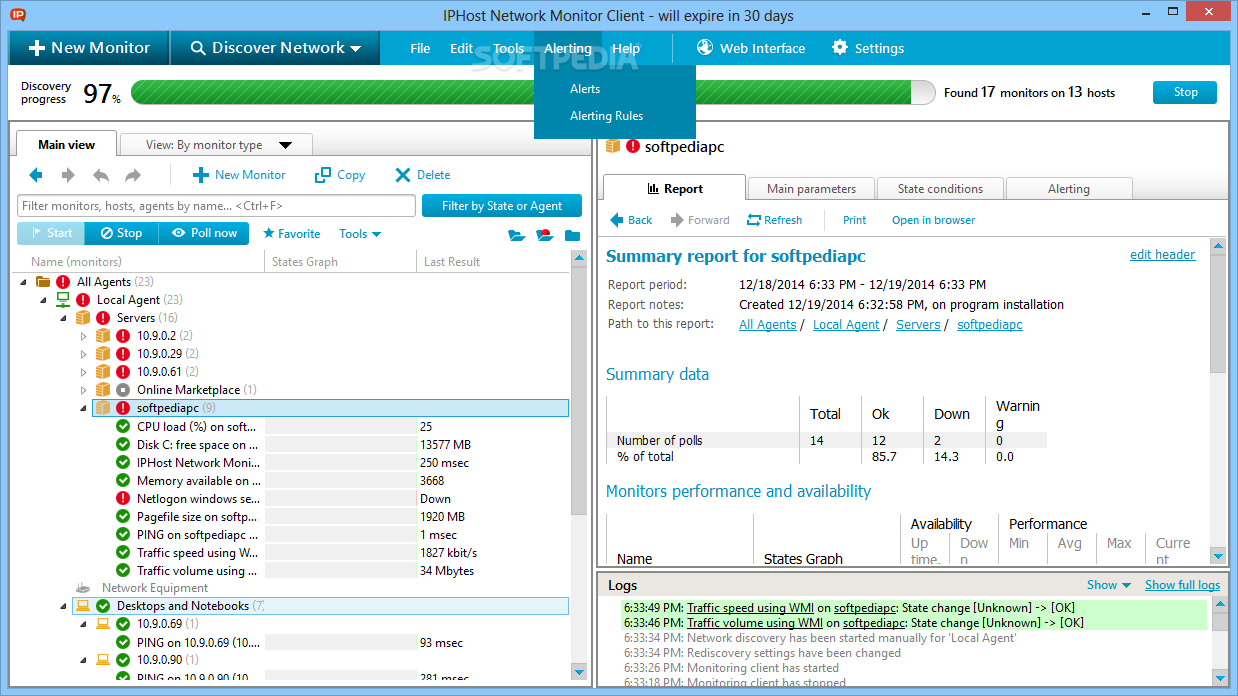Switch to the Alerting tab in the right panel
This screenshot has width=1238, height=696.
(1069, 188)
